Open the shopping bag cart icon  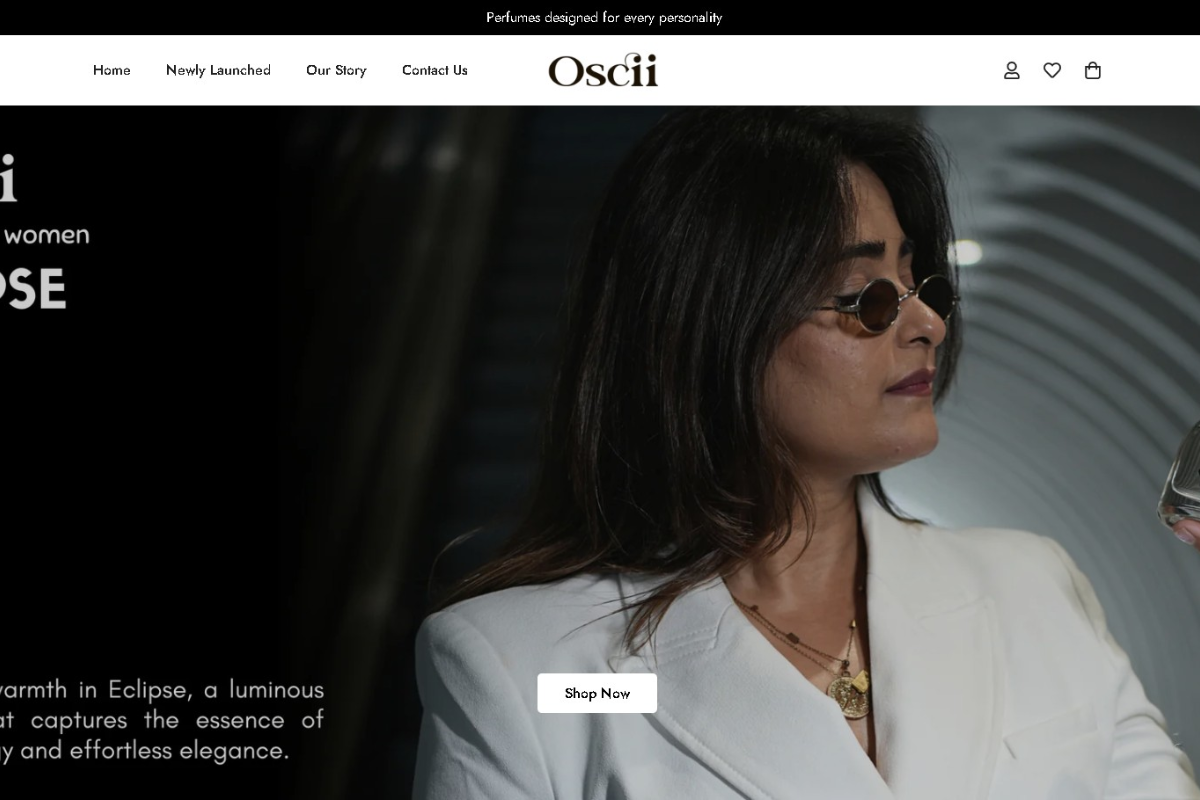[1093, 70]
